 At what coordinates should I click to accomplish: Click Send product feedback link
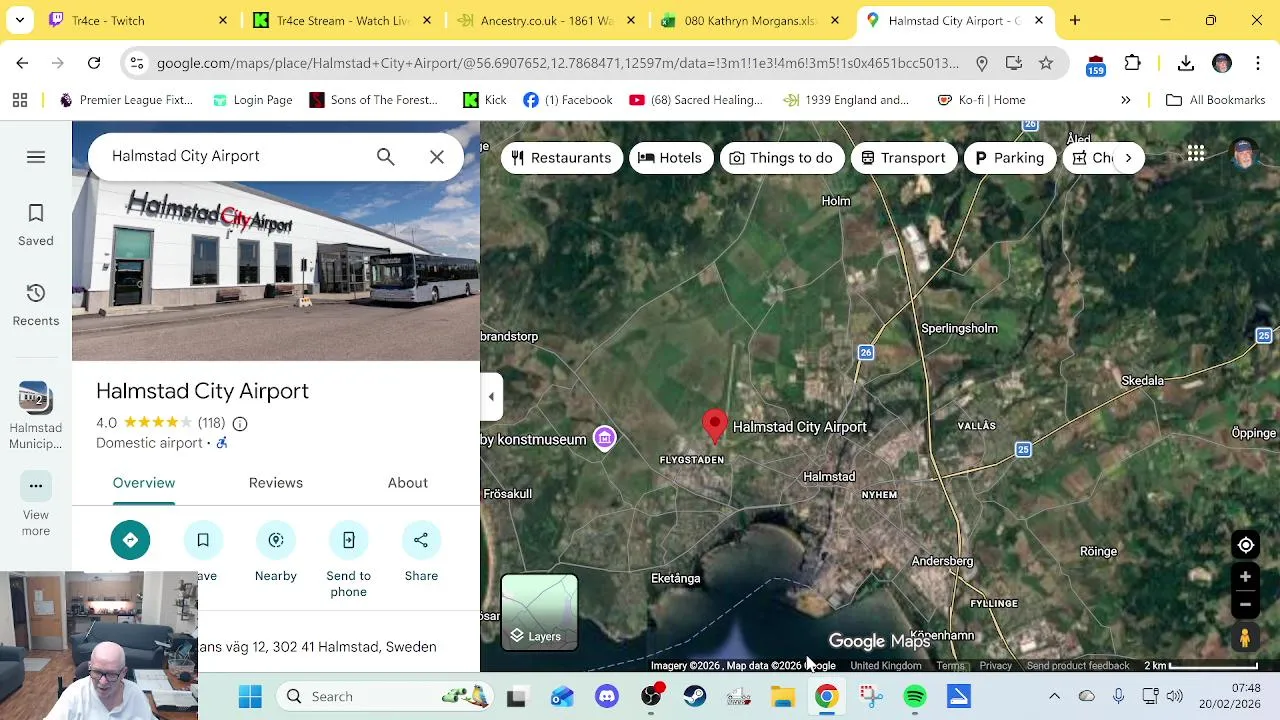[x=1078, y=666]
